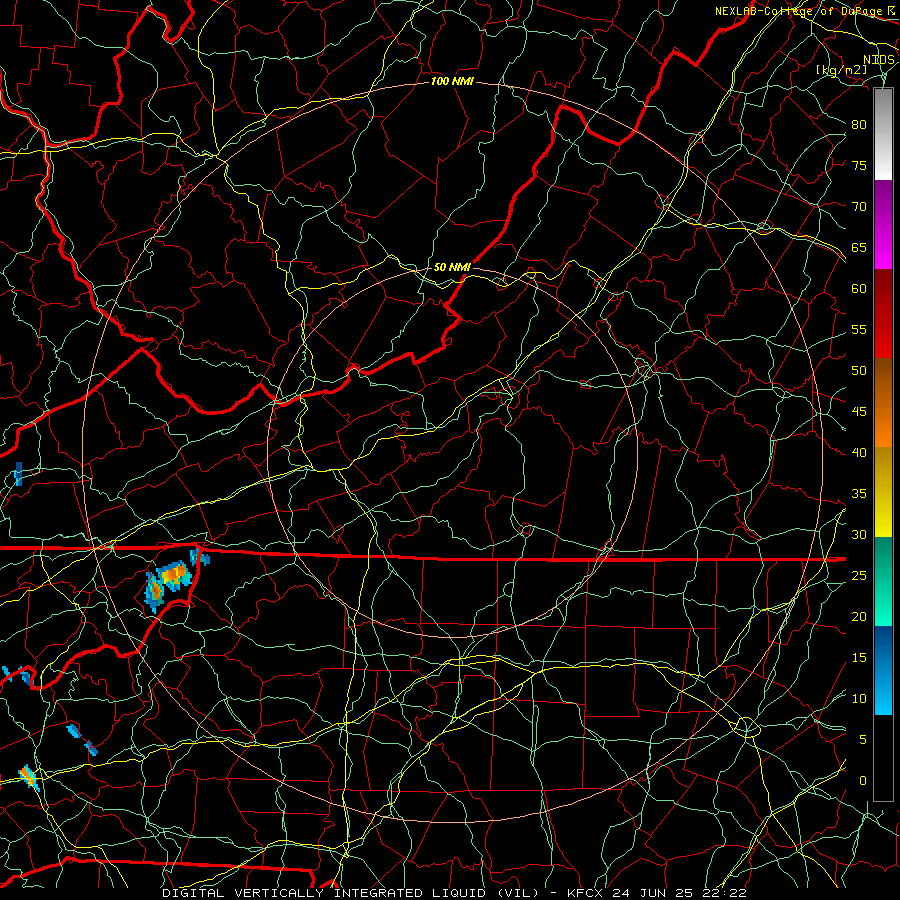Click the scale value 40

coord(859,452)
